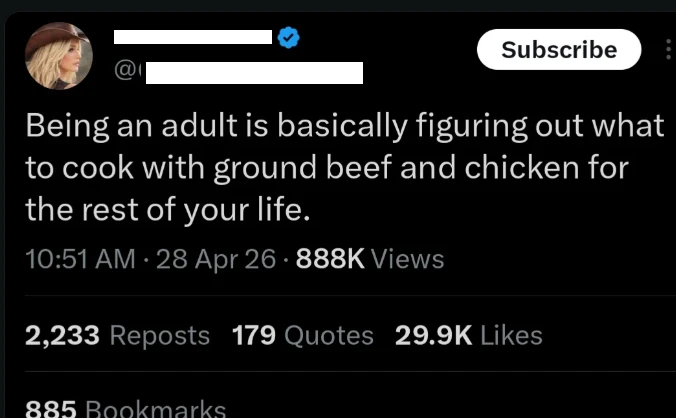This screenshot has width=676, height=418.
Task: Open the Reposts list
Action: 159,335
